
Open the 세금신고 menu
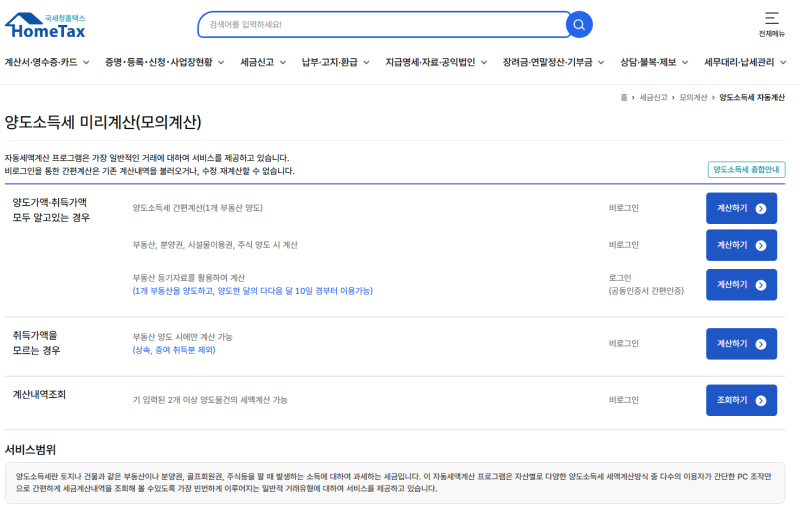[257, 62]
